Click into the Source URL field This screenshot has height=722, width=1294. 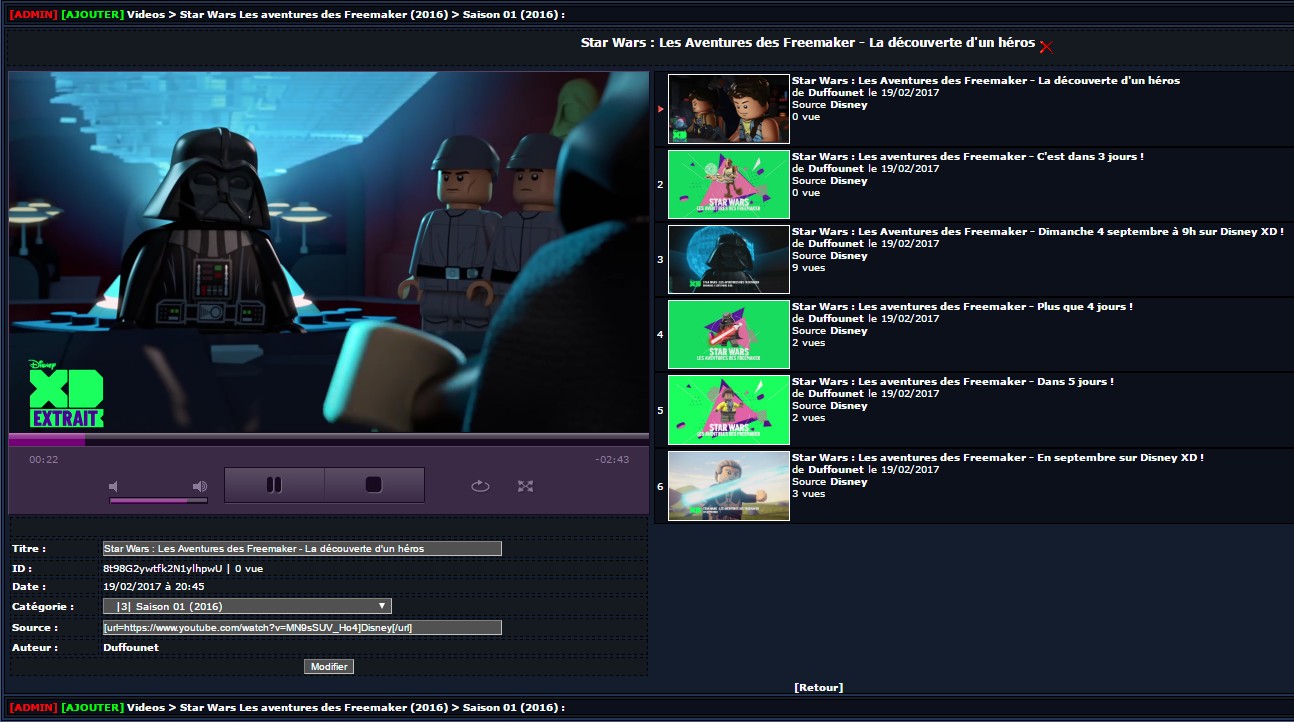(x=302, y=627)
